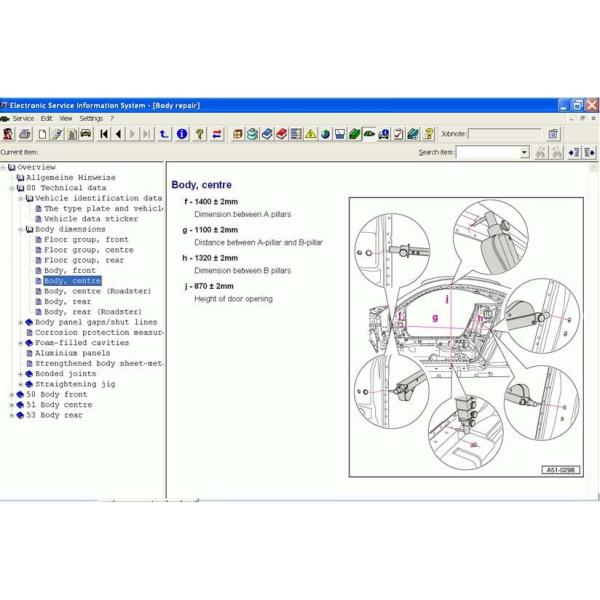
Task: Go to previous item with left arrow
Action: click(118, 134)
